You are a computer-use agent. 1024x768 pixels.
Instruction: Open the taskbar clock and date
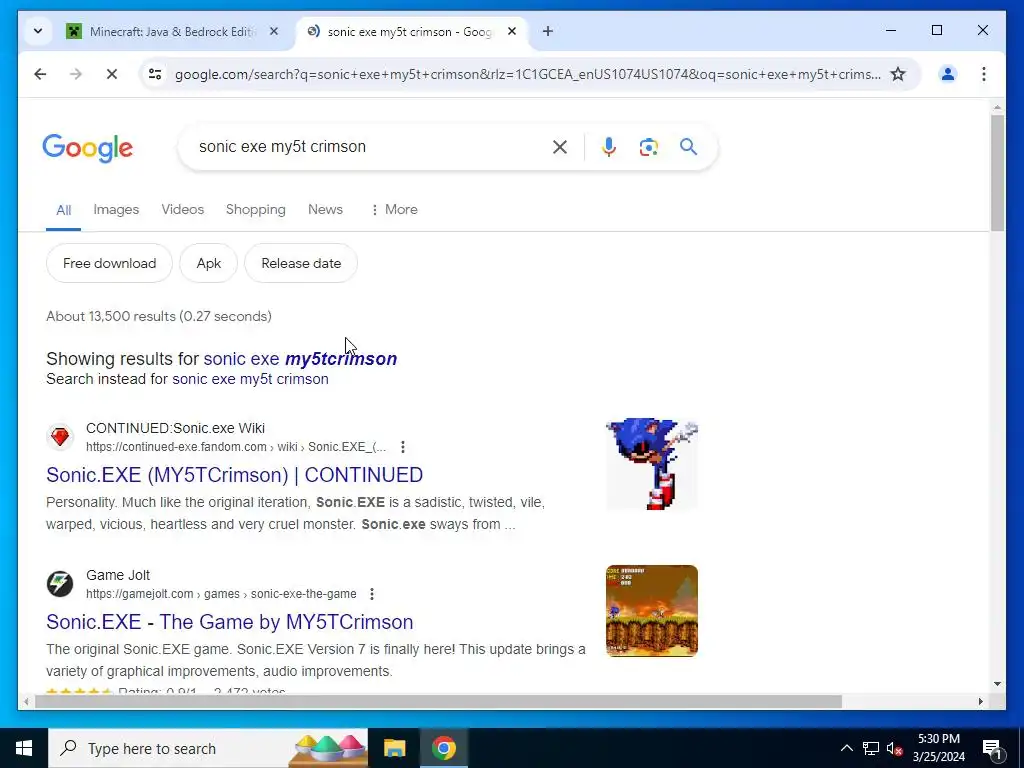[938, 748]
